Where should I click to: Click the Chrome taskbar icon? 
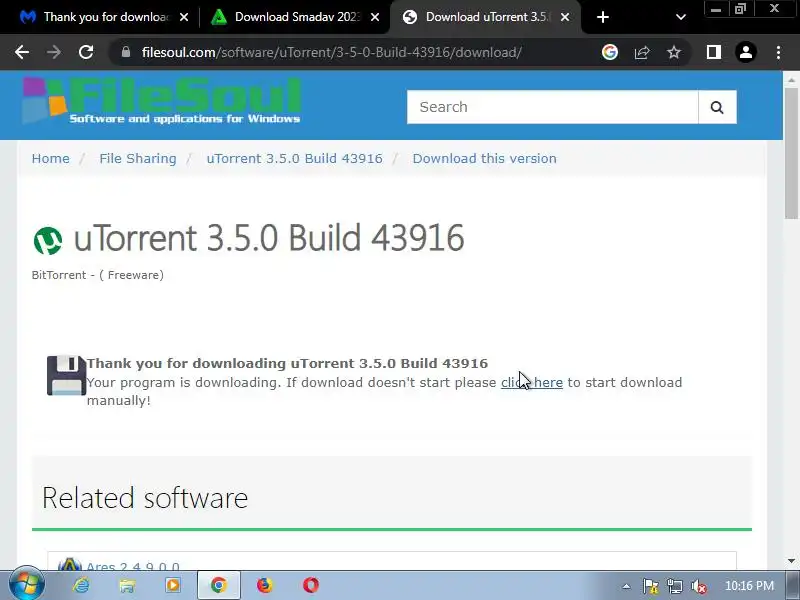click(218, 585)
